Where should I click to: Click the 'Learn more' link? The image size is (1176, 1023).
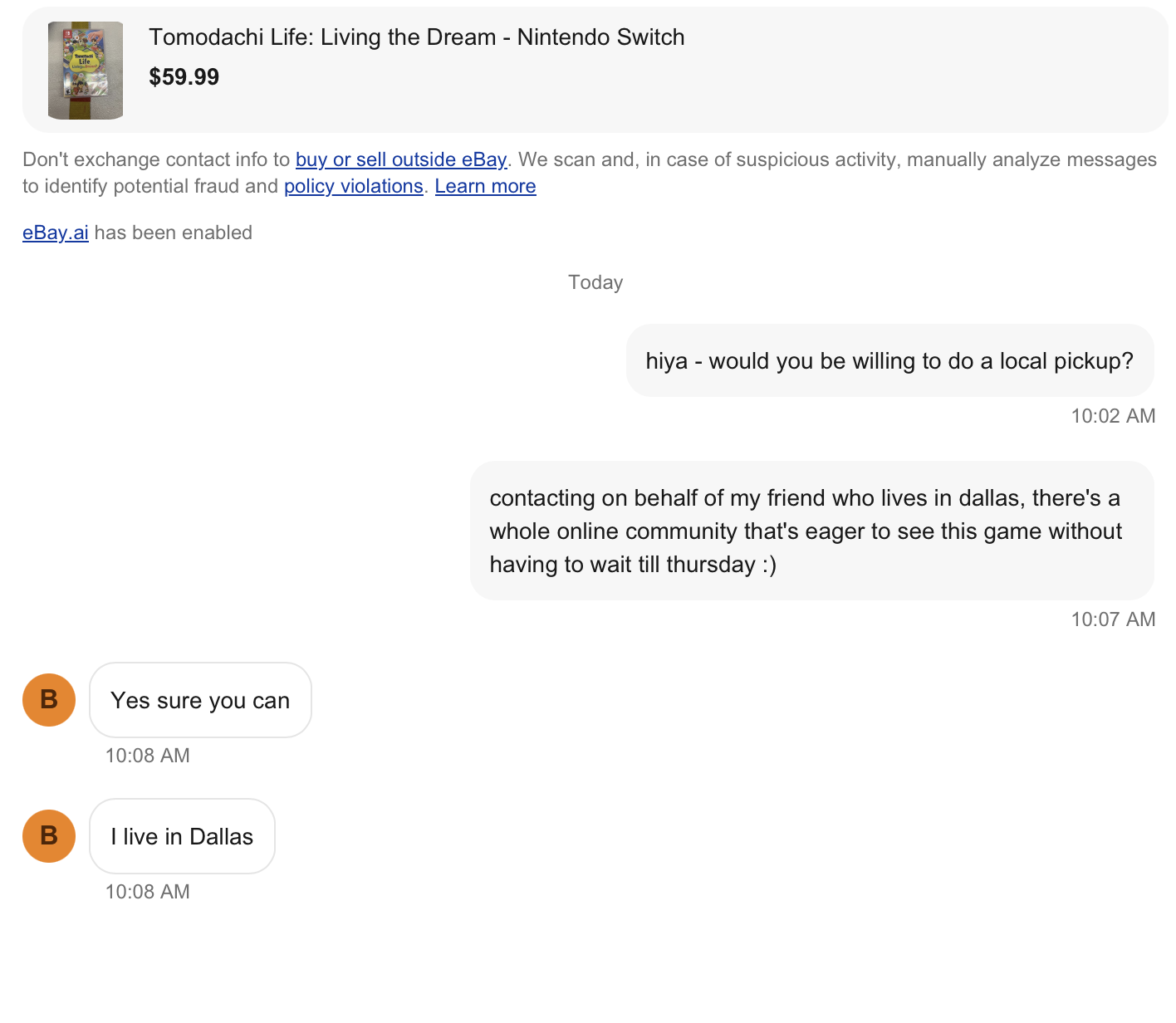coord(486,186)
